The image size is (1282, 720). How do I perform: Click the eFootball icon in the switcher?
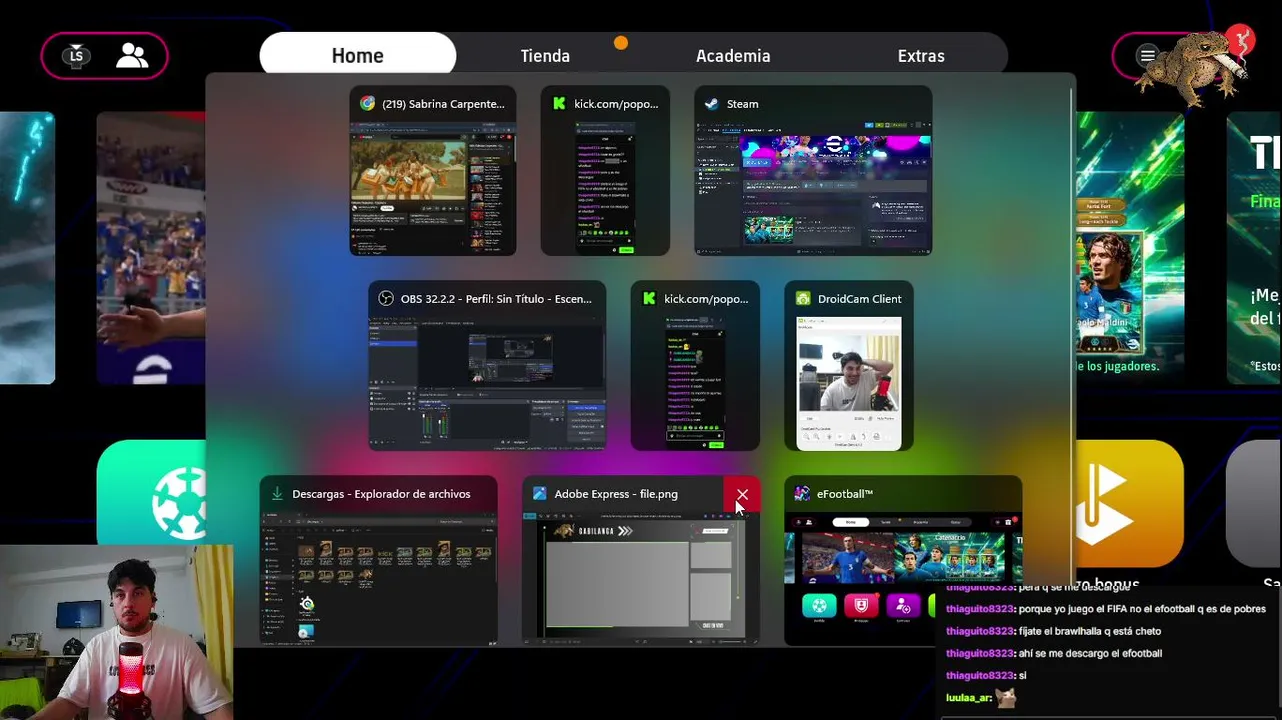coord(802,494)
